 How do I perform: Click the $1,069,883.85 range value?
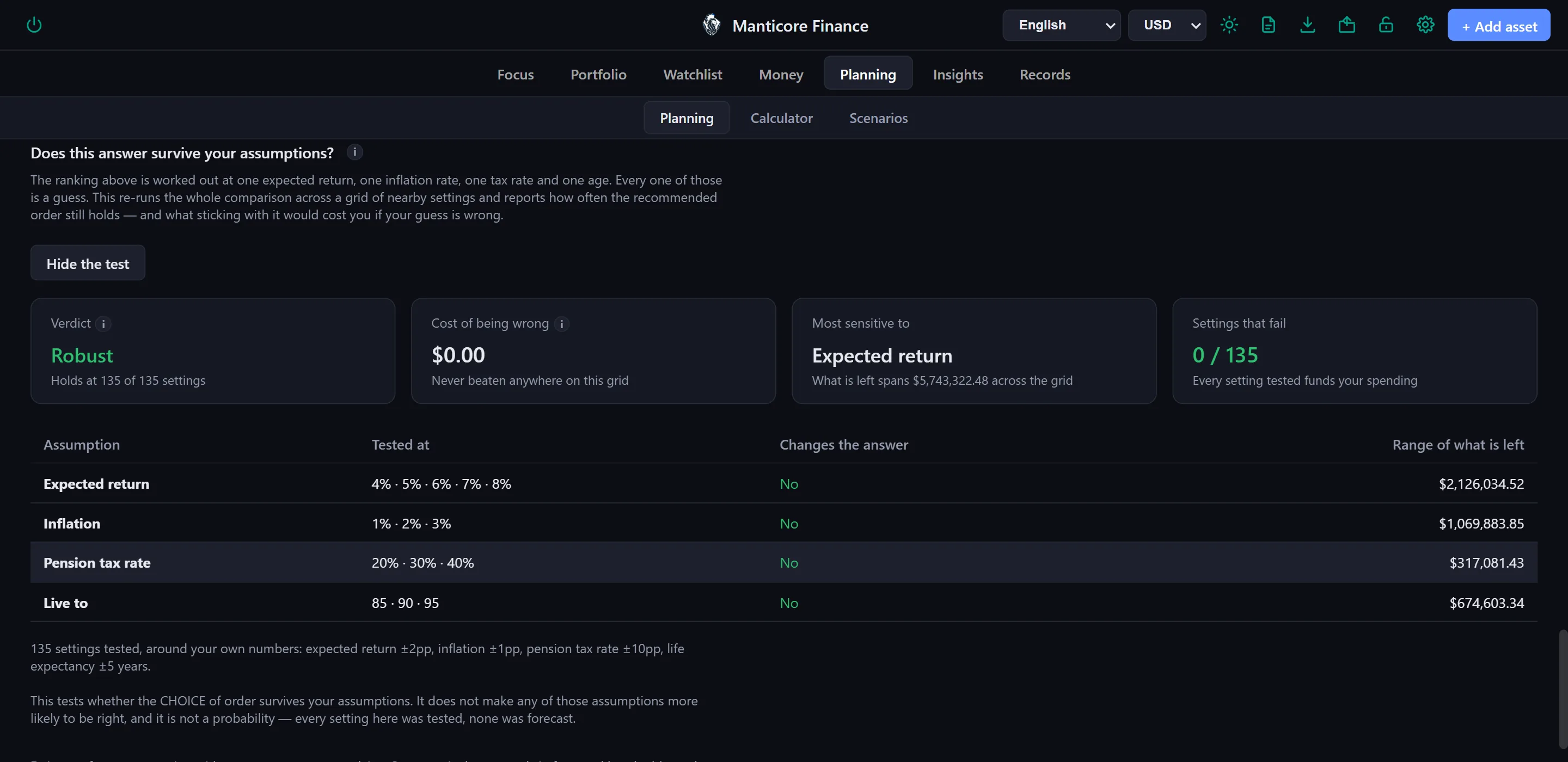pyautogui.click(x=1481, y=523)
